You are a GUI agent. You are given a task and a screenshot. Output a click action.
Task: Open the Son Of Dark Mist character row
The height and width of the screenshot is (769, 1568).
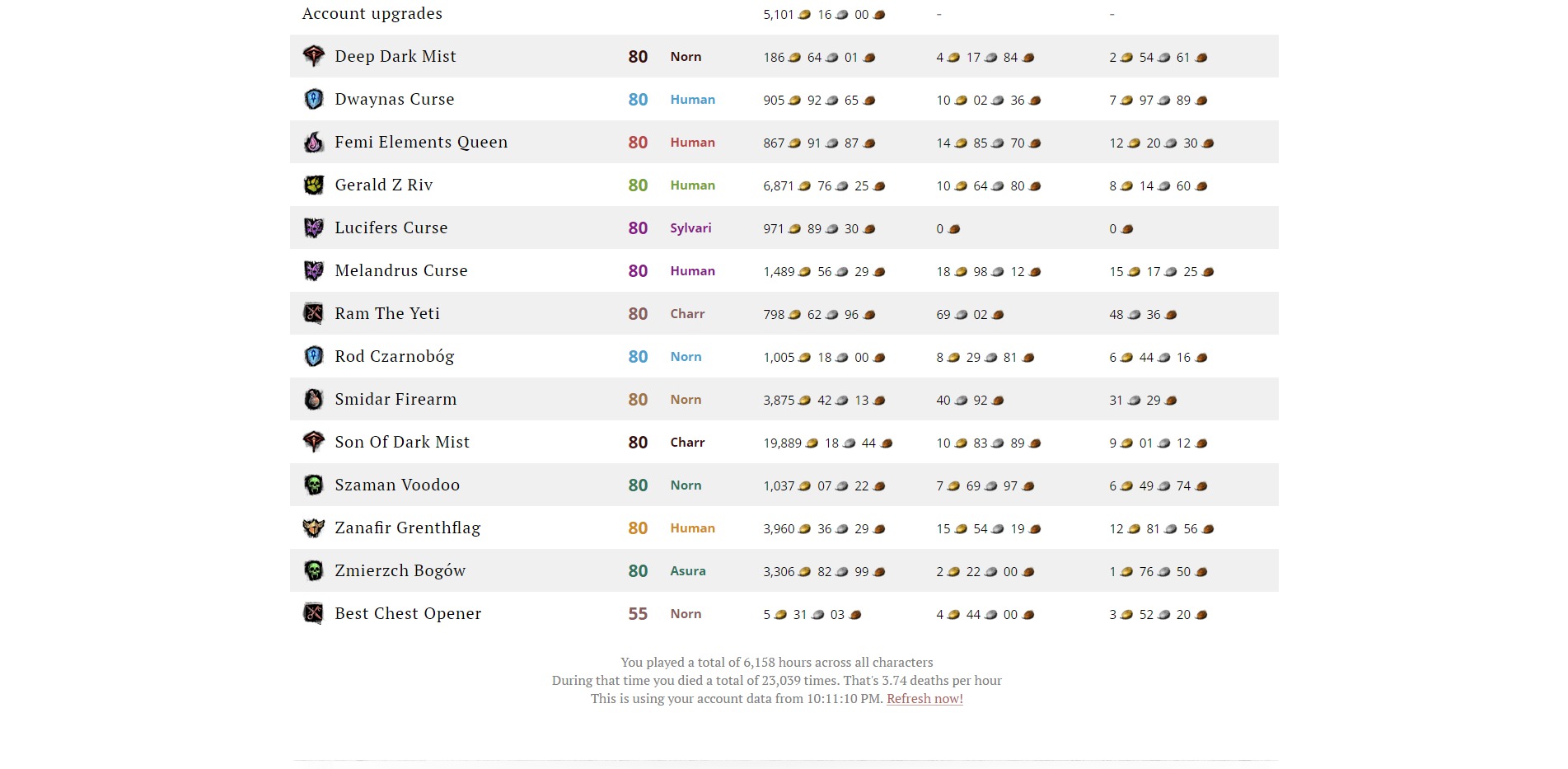[784, 442]
